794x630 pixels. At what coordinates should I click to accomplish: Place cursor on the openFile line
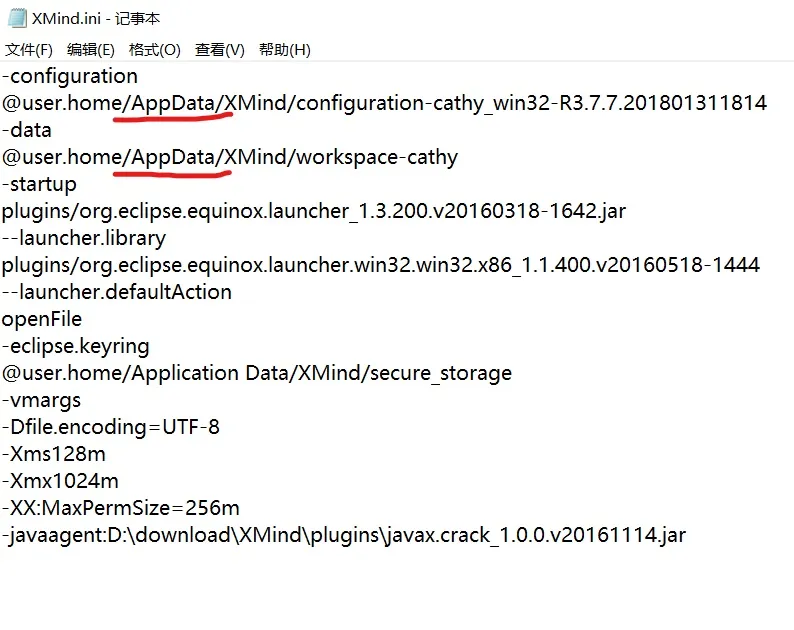click(42, 319)
